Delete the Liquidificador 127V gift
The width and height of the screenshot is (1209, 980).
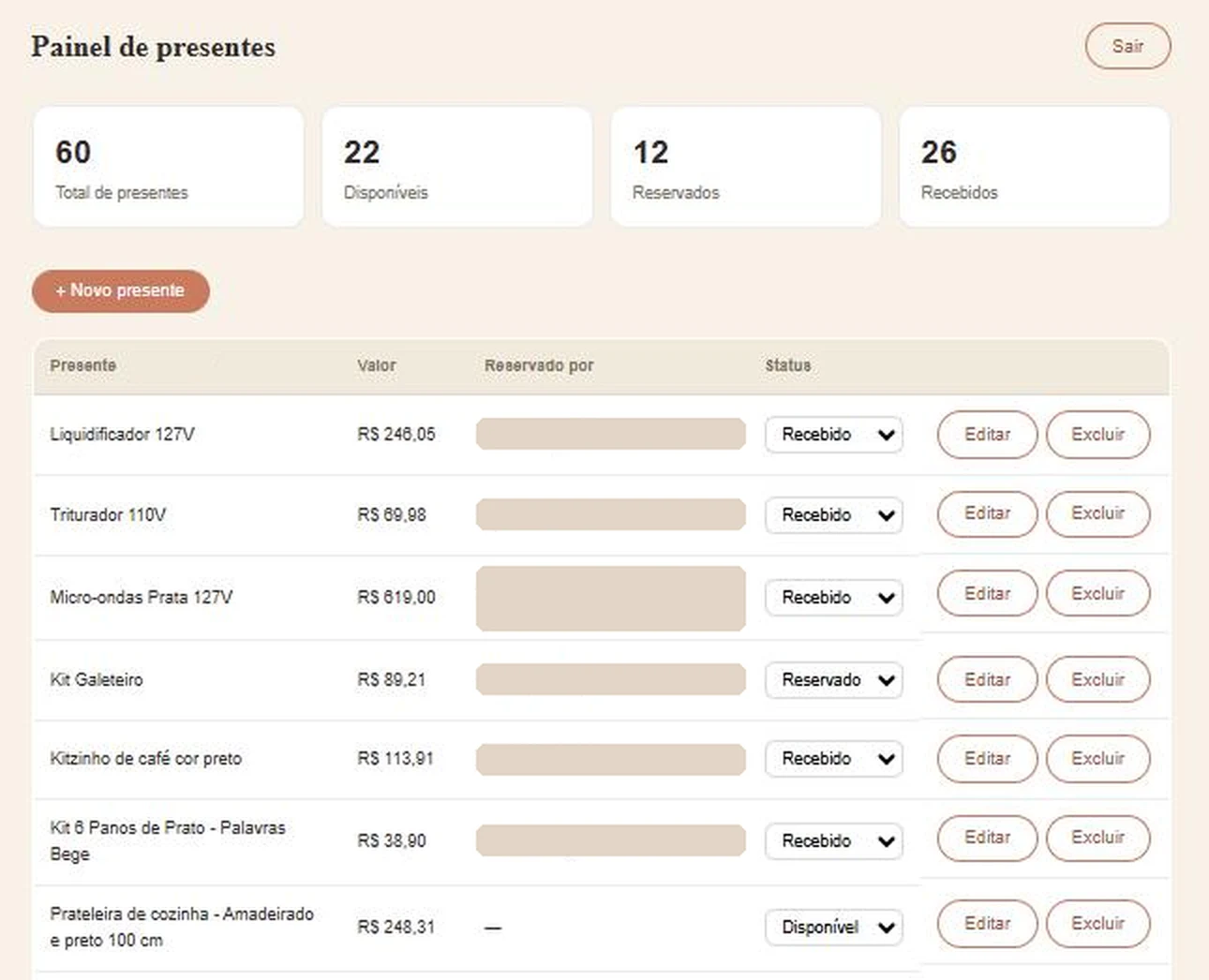click(1097, 435)
